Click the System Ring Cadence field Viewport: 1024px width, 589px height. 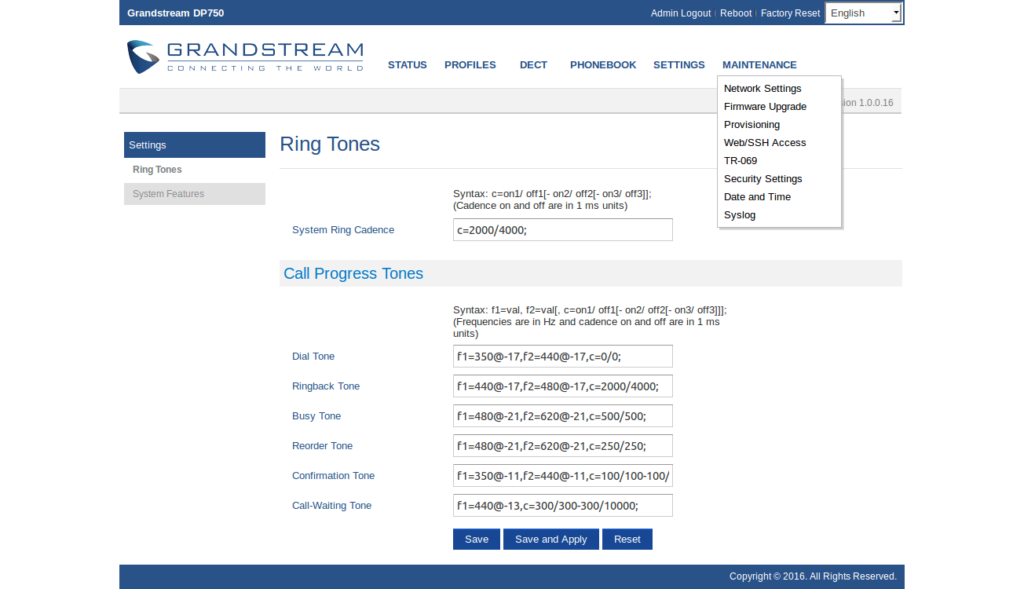pos(562,230)
